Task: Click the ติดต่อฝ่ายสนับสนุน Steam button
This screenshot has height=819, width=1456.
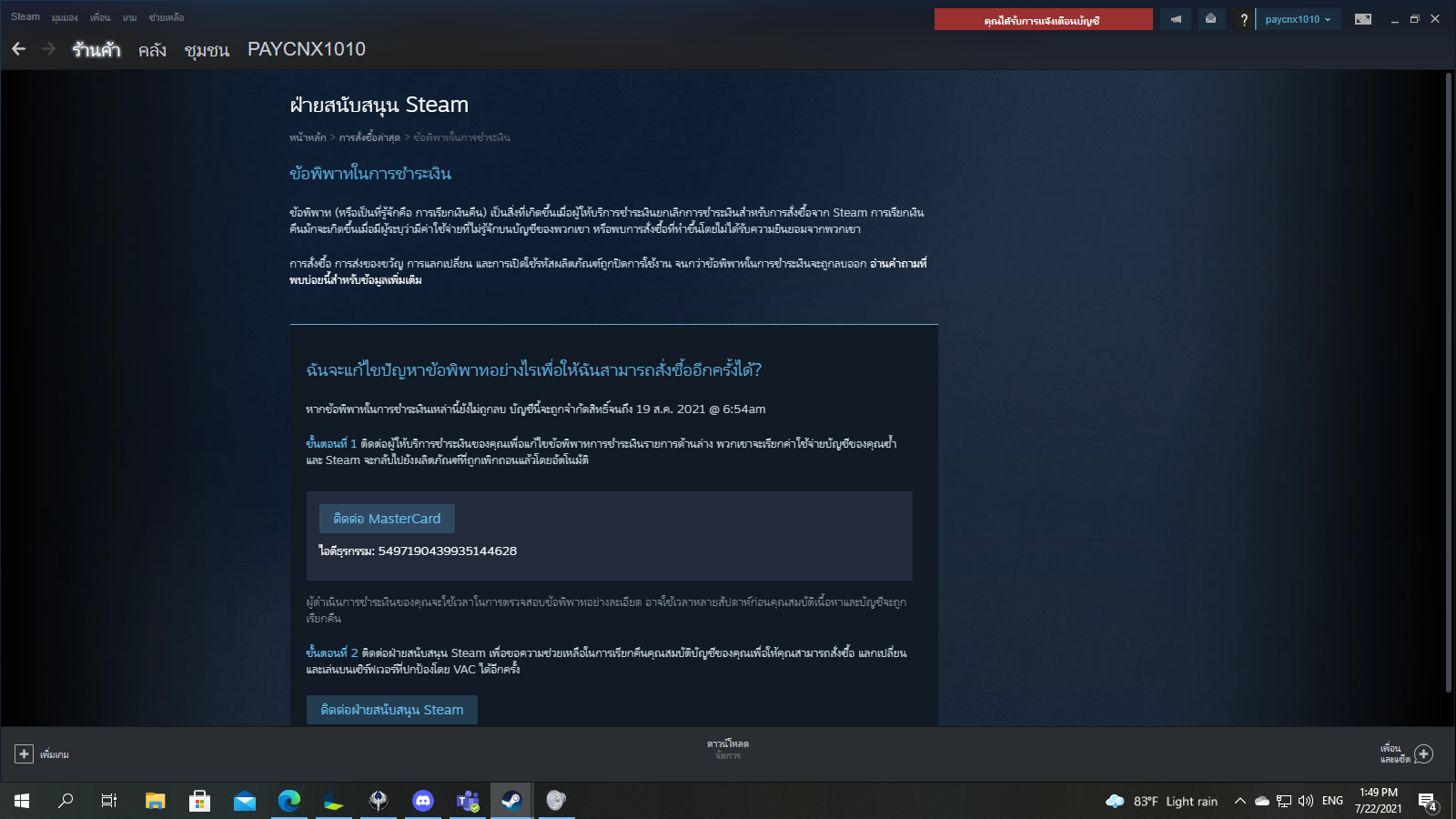Action: point(392,710)
